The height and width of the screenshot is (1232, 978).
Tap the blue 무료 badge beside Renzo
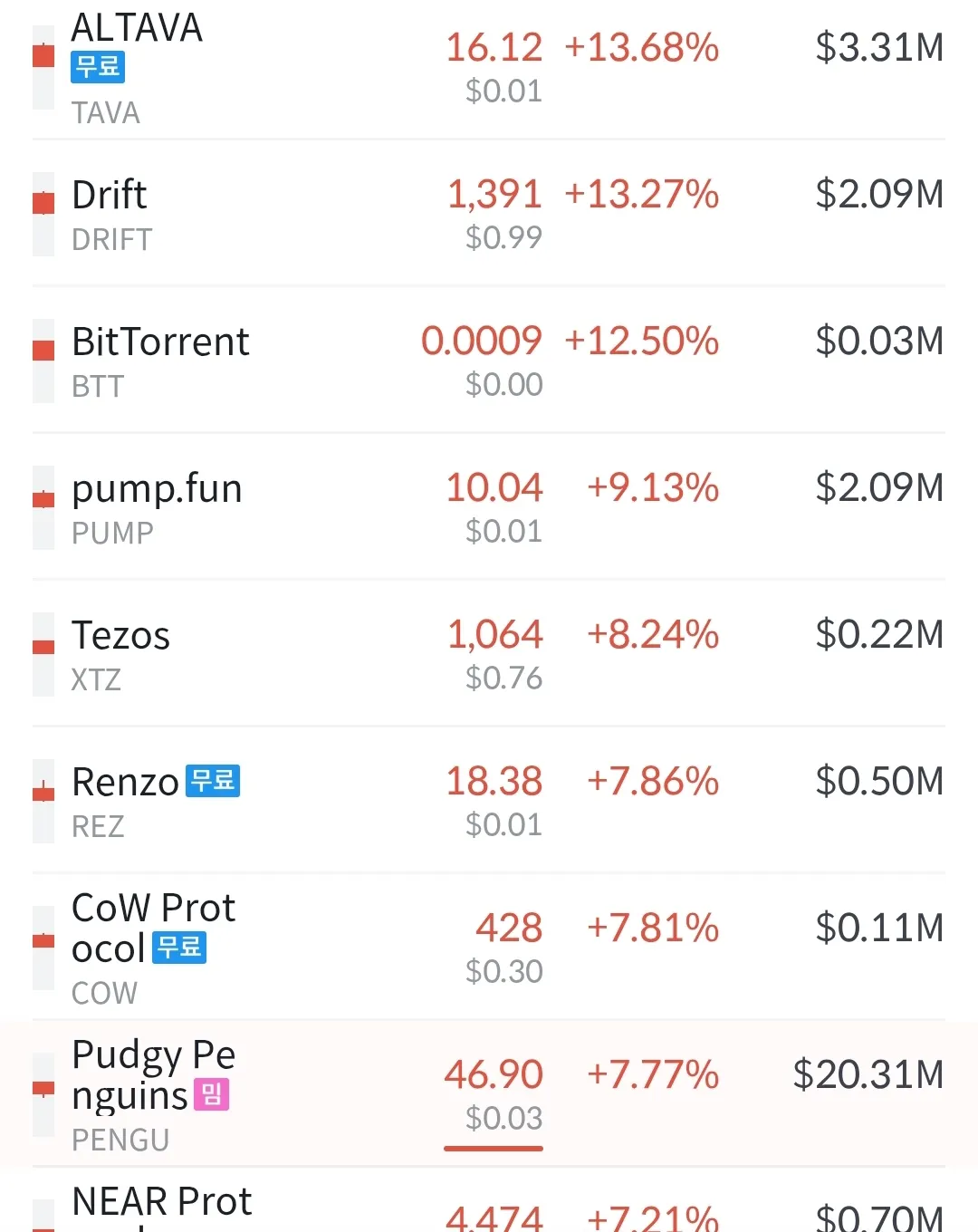[x=213, y=781]
